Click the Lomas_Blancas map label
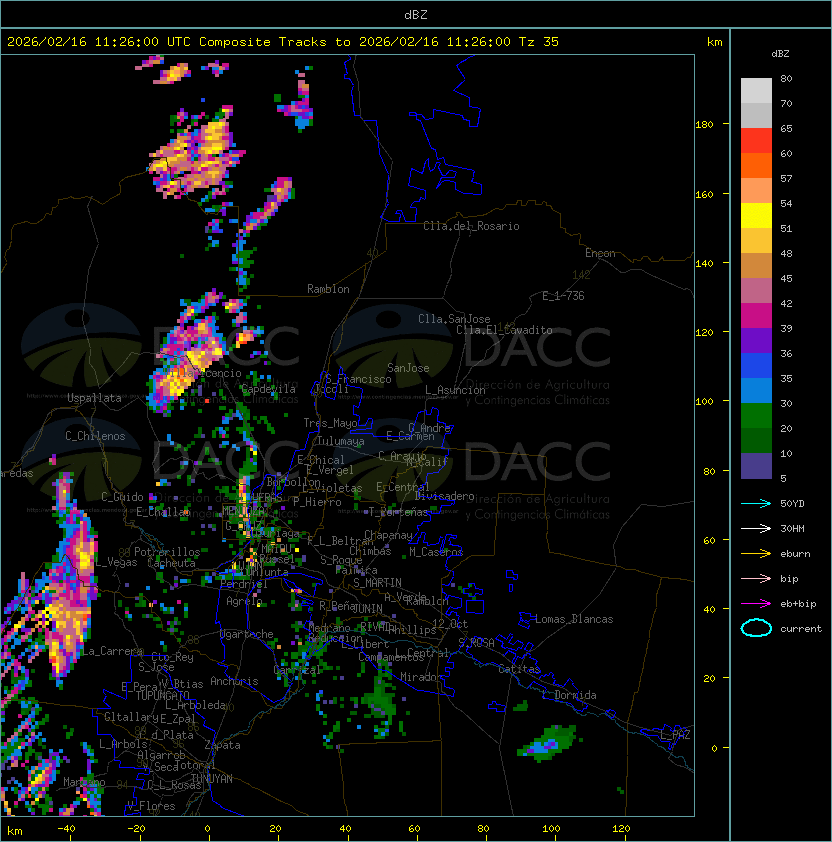Viewport: 832px width, 842px height. (574, 619)
